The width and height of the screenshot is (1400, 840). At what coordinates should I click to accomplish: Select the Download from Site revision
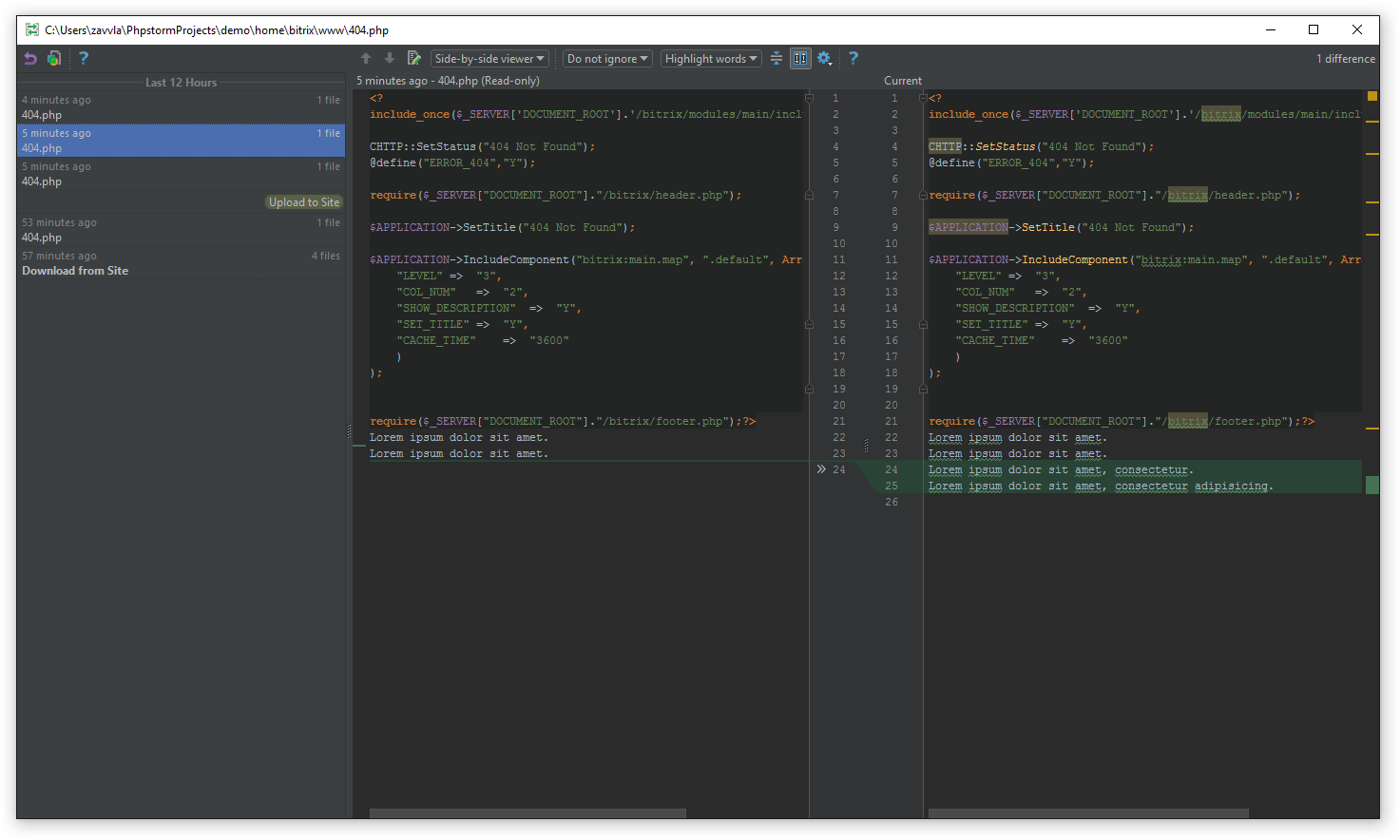pos(181,264)
